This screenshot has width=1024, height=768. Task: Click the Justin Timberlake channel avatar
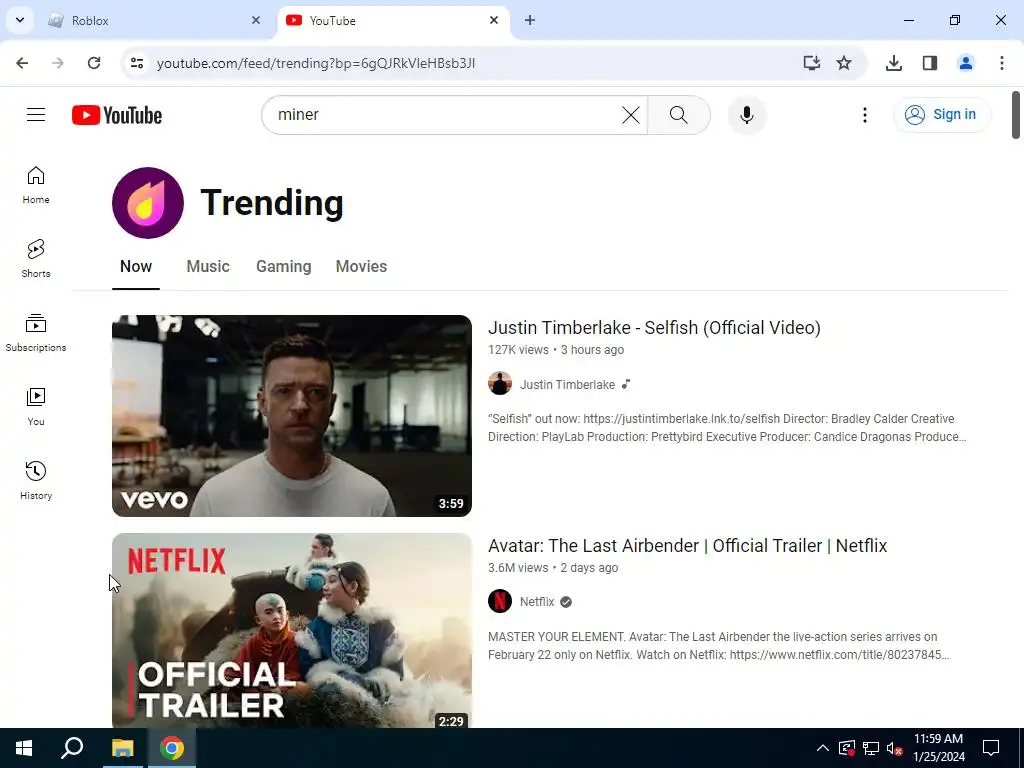coord(500,384)
